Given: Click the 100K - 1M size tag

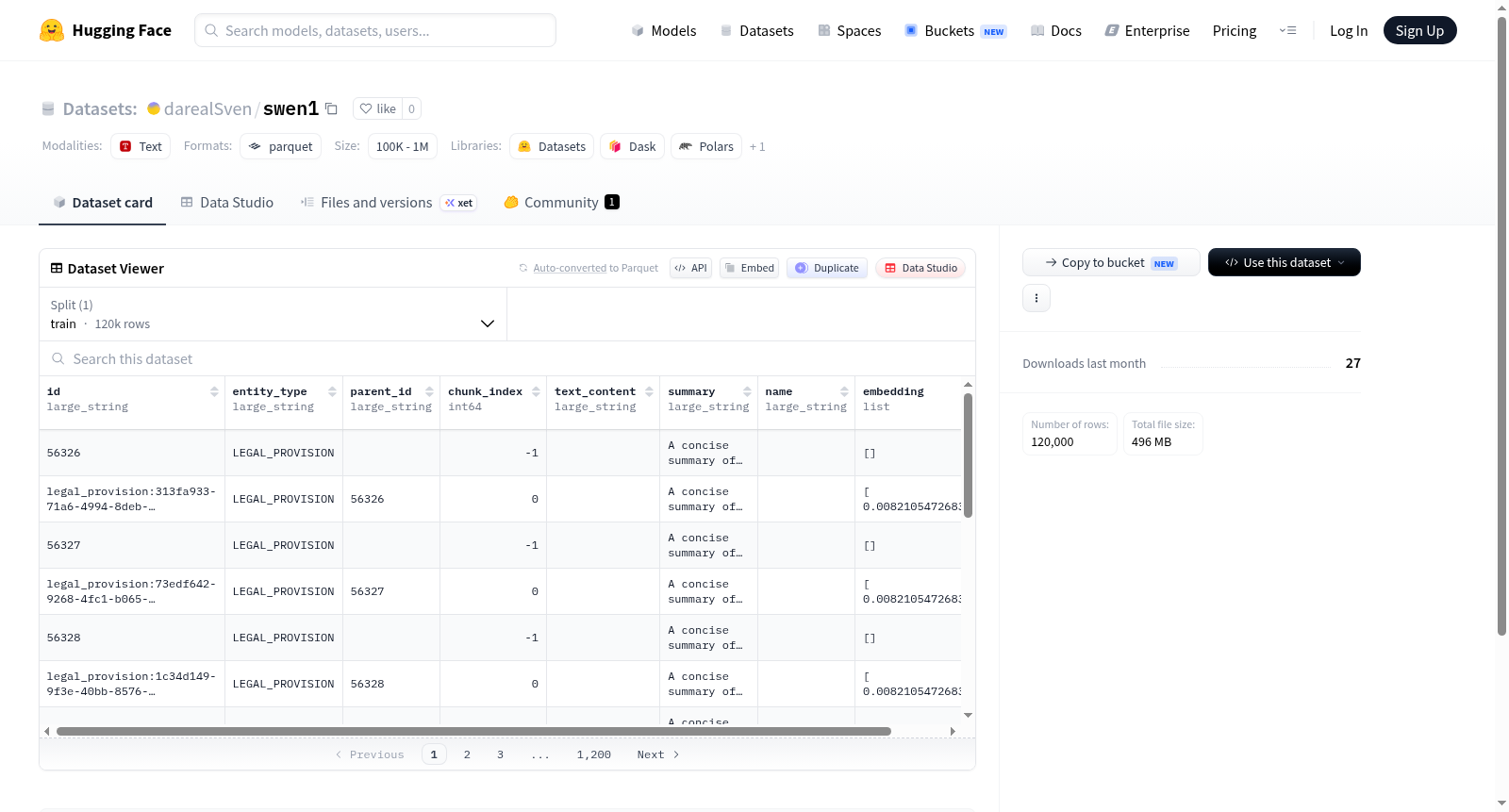Looking at the screenshot, I should point(403,146).
